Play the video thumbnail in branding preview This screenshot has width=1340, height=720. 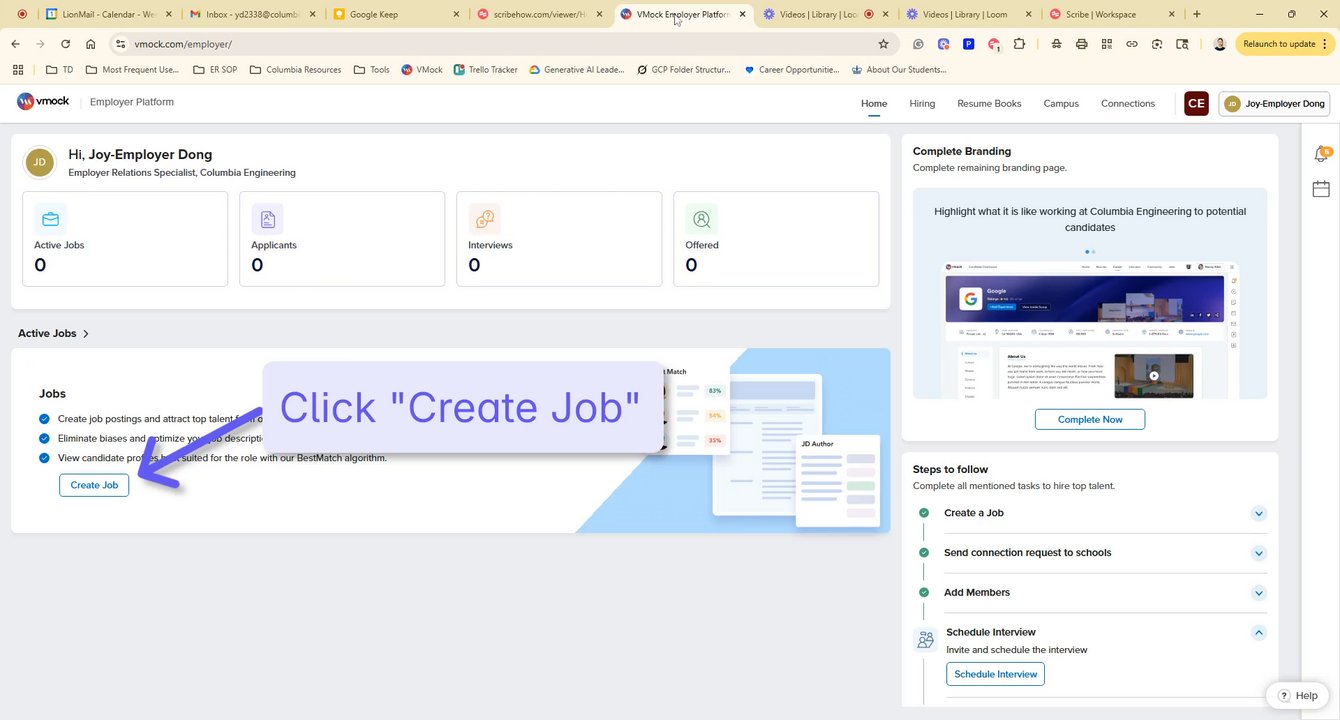point(1153,376)
